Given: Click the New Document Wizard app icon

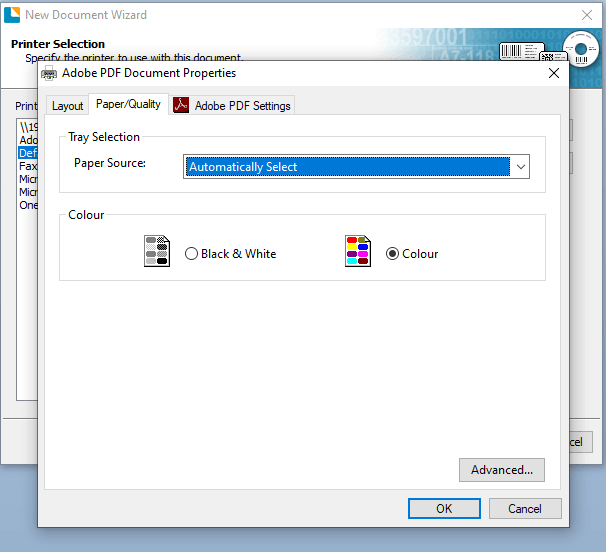Looking at the screenshot, I should click(x=12, y=15).
